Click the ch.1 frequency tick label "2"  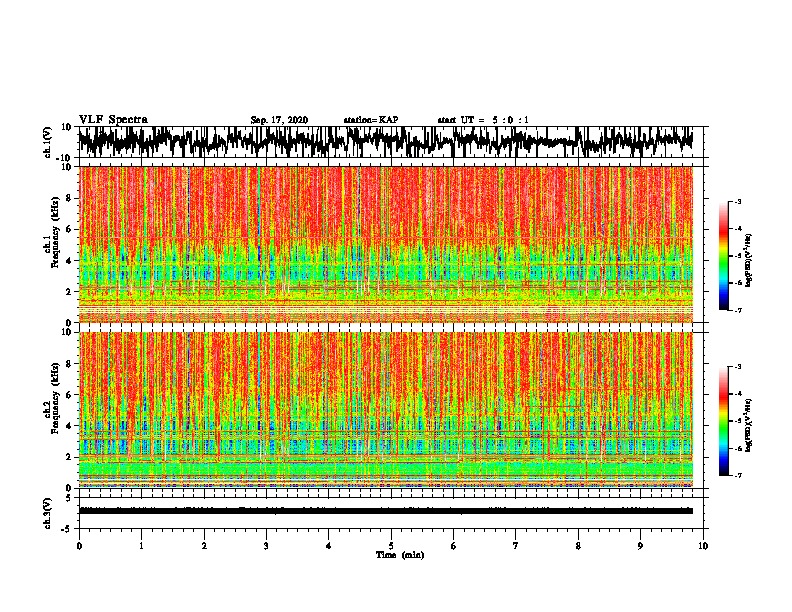pos(69,292)
